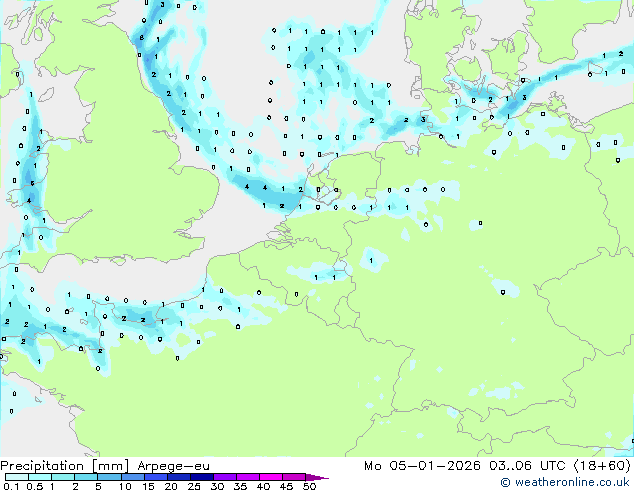Viewport: 634px width, 490px height.
Task: Open the weatheronline.co.uk copyright link
Action: pyautogui.click(x=565, y=482)
